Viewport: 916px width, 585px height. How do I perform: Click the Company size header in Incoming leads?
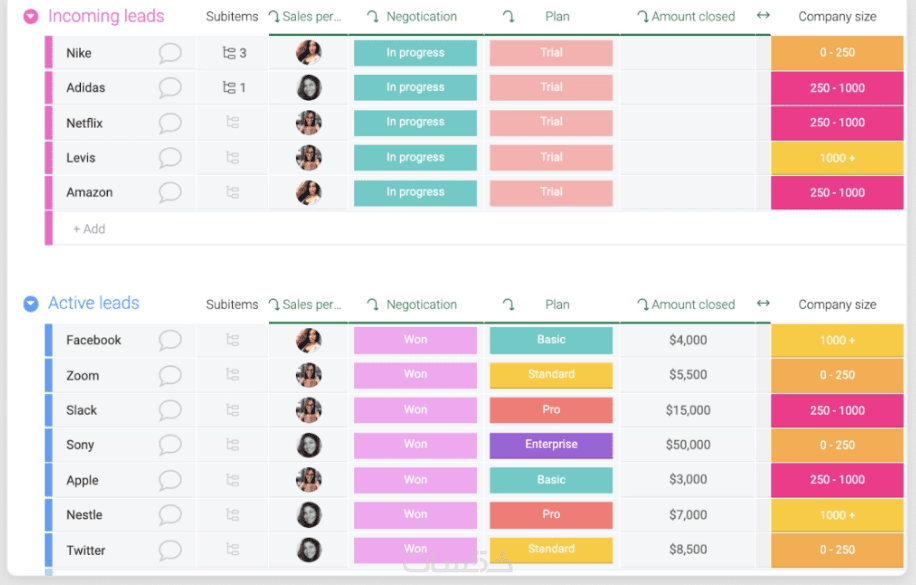[x=837, y=17]
